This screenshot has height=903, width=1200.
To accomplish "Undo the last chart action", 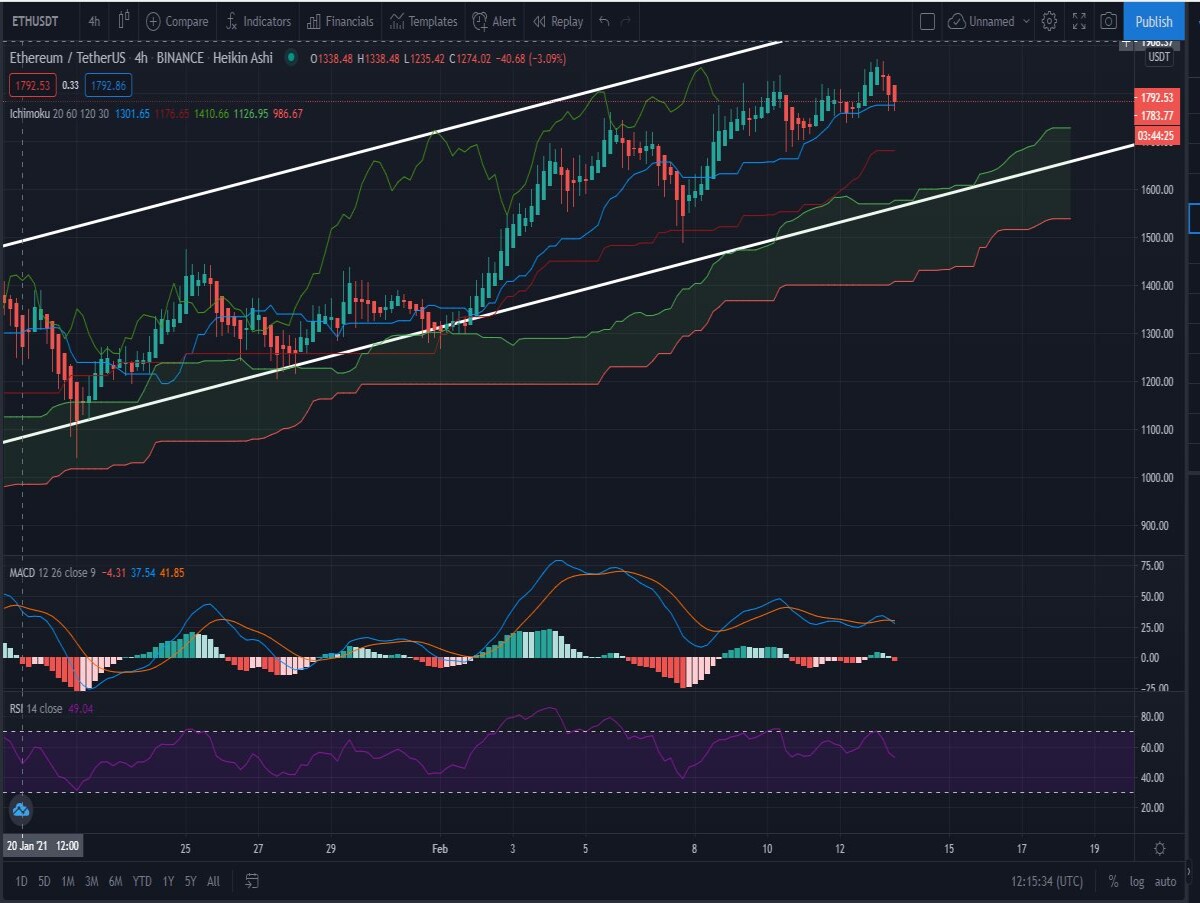I will pos(603,21).
